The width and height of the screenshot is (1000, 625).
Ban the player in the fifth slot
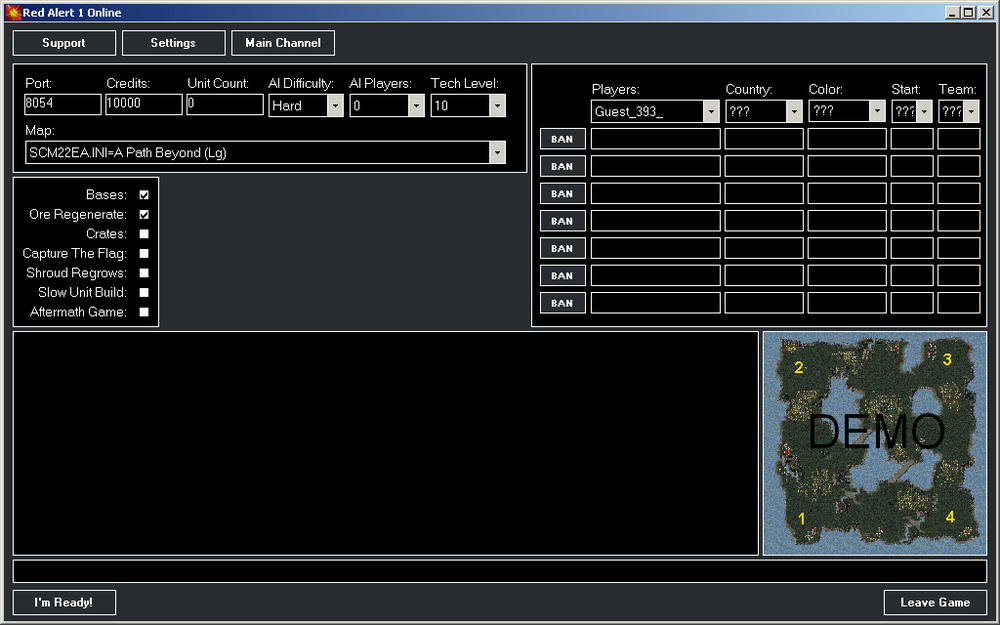(x=562, y=249)
